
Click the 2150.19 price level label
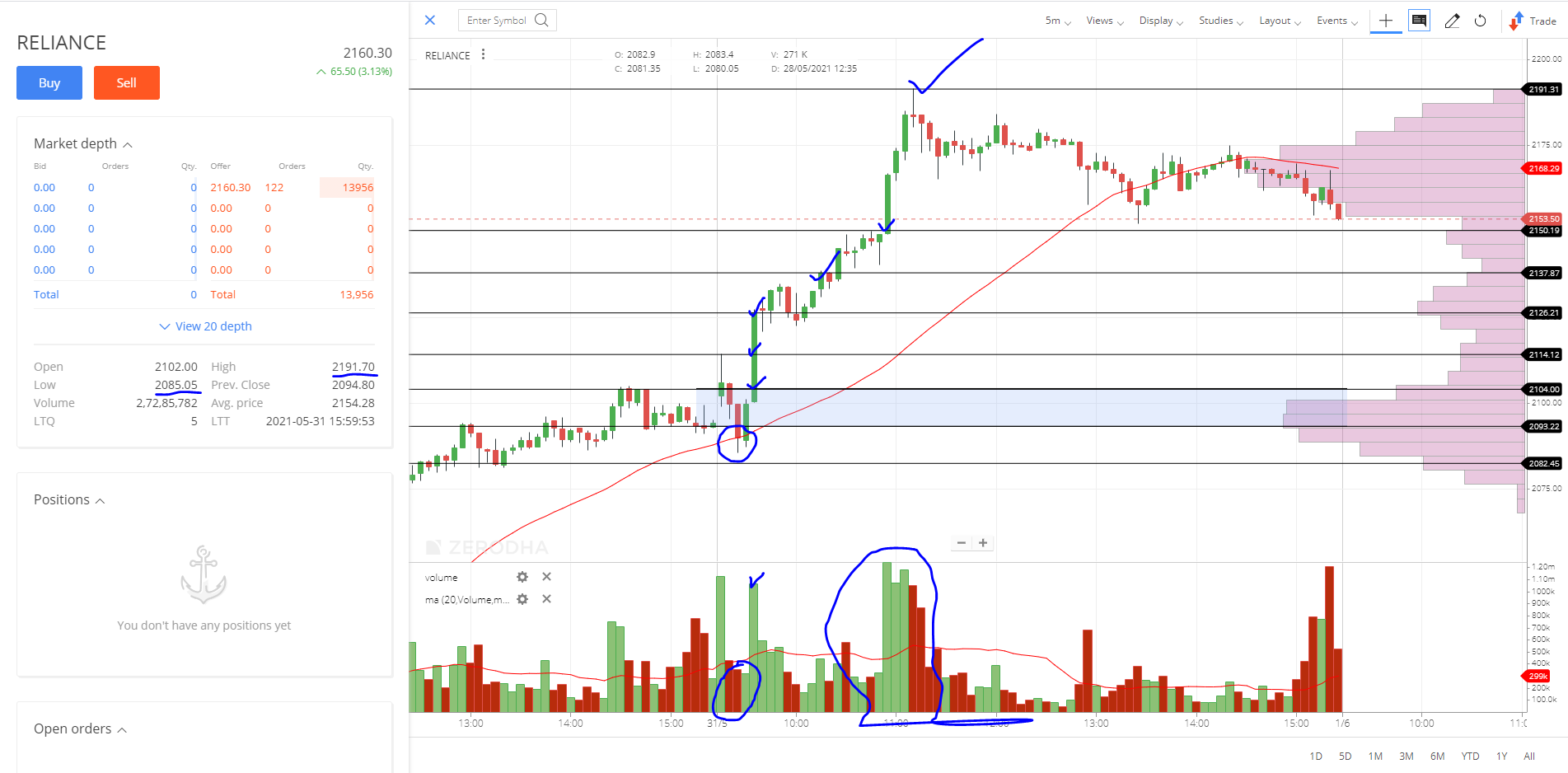[x=1542, y=231]
